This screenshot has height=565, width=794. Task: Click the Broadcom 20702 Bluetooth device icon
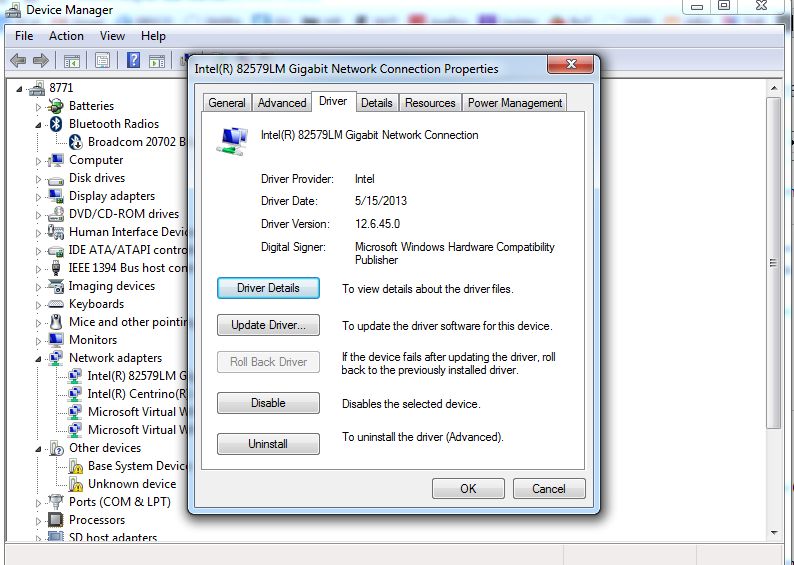click(x=75, y=142)
